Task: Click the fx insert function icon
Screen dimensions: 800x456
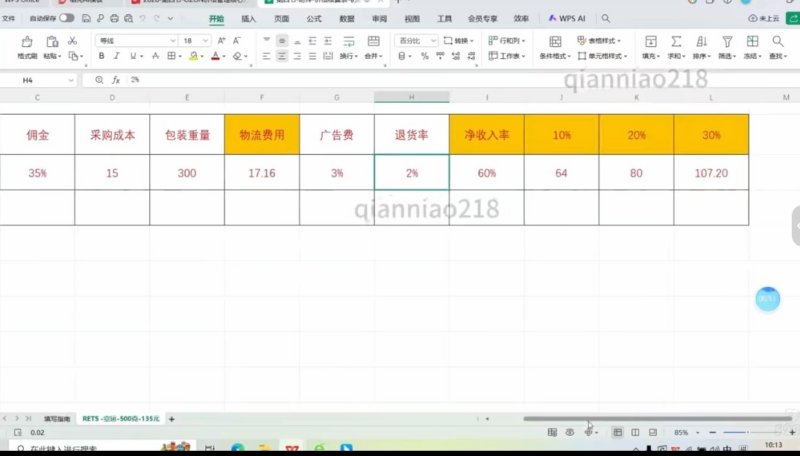Action: [x=116, y=80]
